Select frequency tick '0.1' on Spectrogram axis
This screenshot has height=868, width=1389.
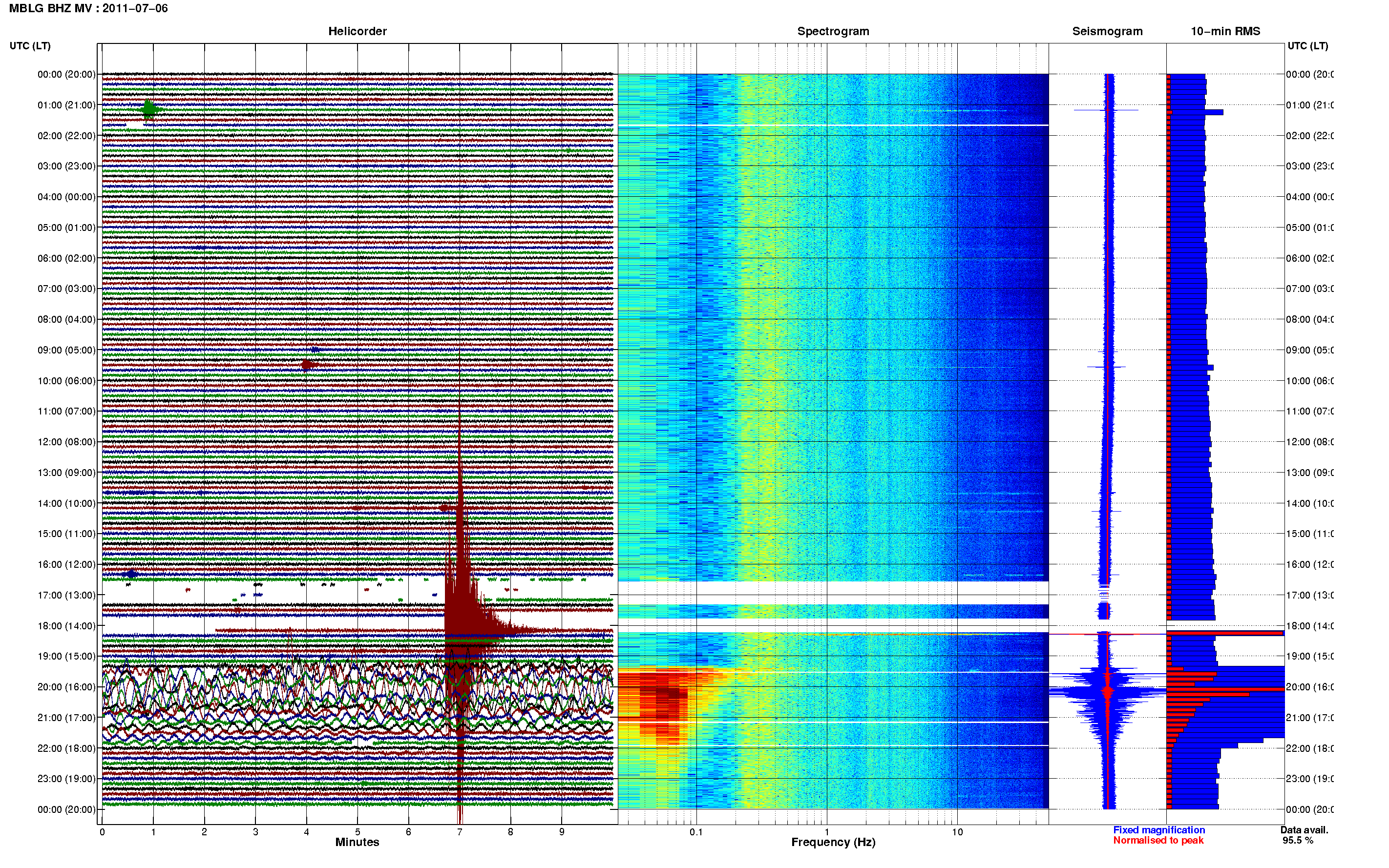pos(696,832)
